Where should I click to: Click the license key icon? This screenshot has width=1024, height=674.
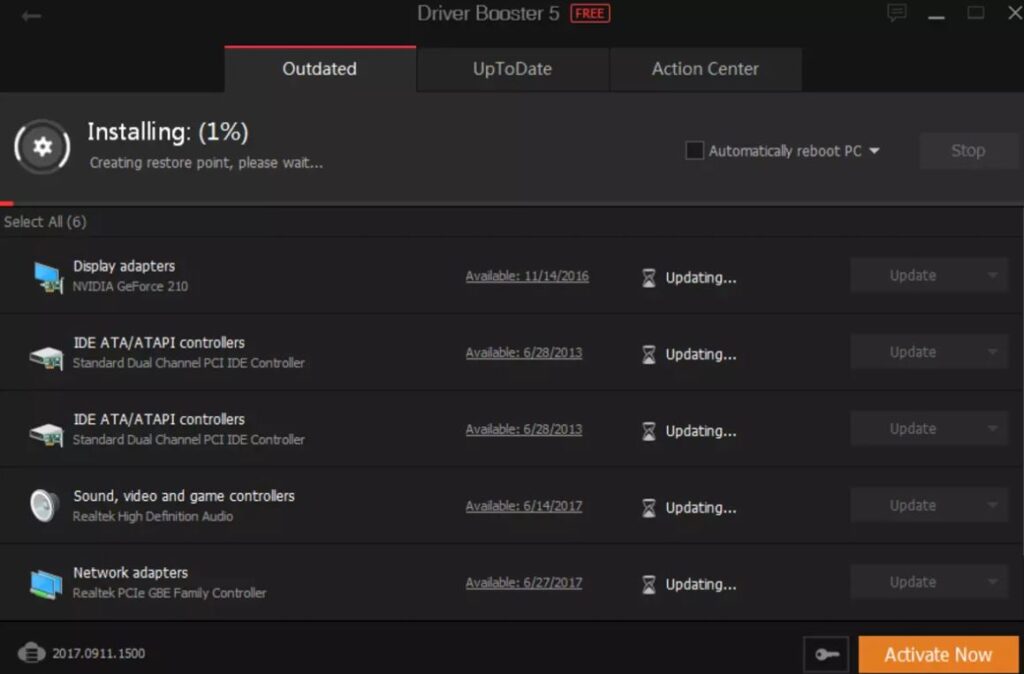[826, 655]
